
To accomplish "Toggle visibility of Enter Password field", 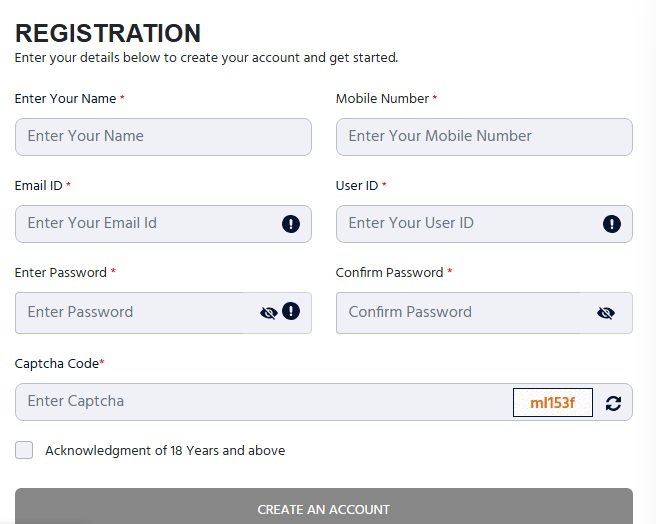I will click(269, 313).
